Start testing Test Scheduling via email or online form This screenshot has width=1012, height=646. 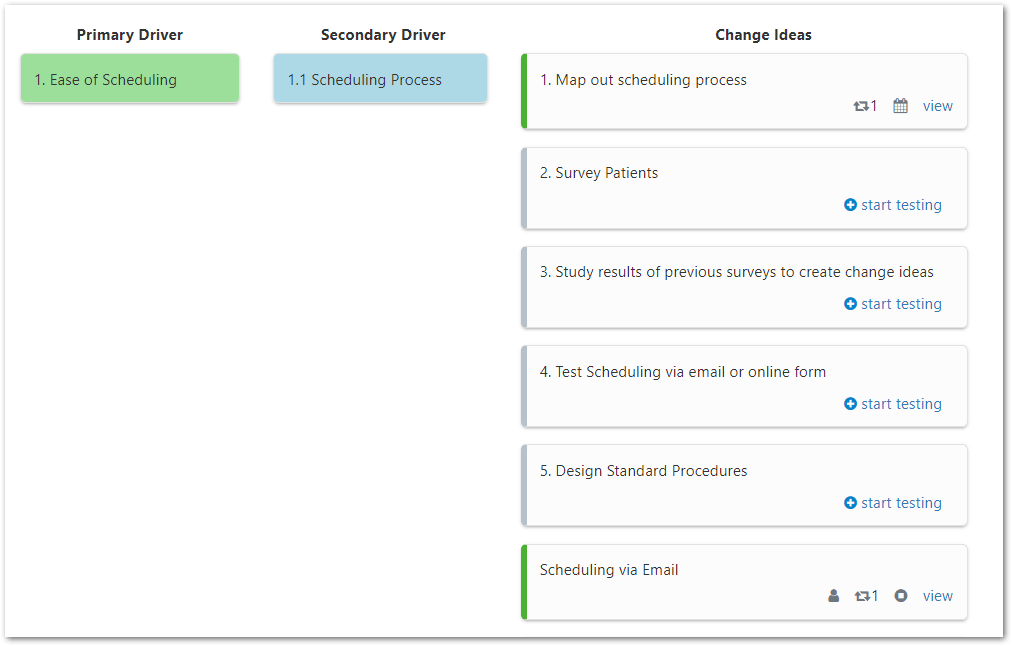pyautogui.click(x=901, y=404)
